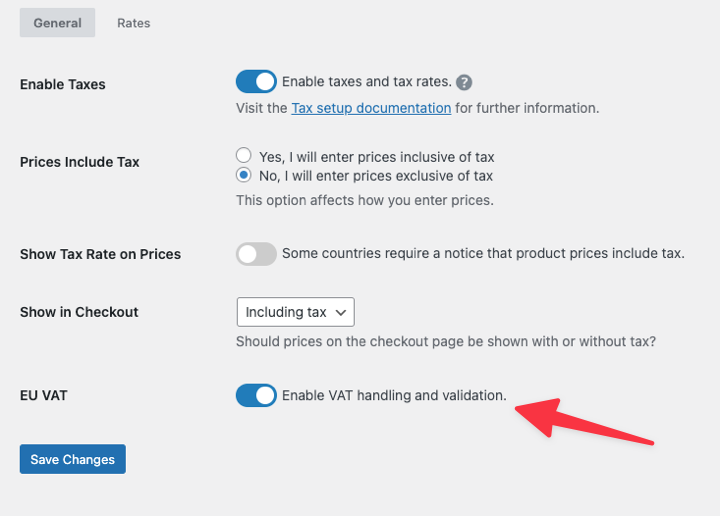Click the "Enable VAT handling and validation" label
This screenshot has width=720, height=516.
(x=394, y=396)
